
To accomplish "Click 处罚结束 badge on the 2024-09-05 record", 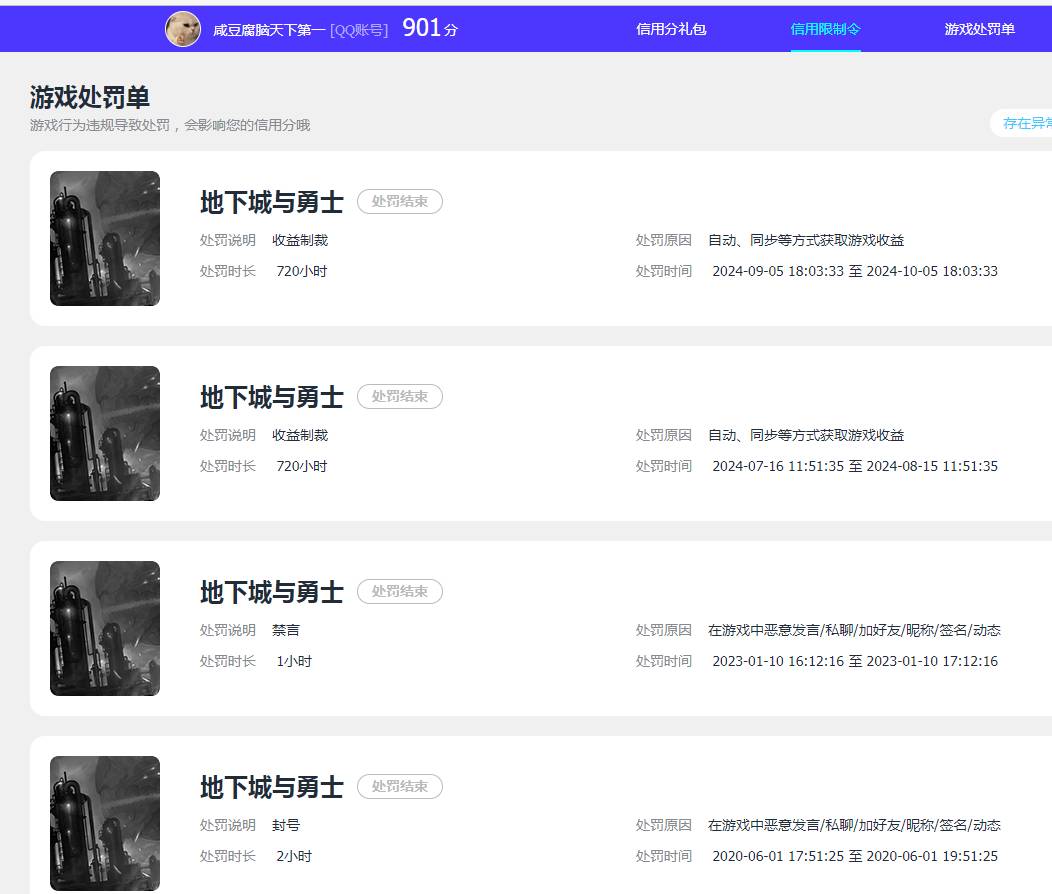I will coord(400,202).
